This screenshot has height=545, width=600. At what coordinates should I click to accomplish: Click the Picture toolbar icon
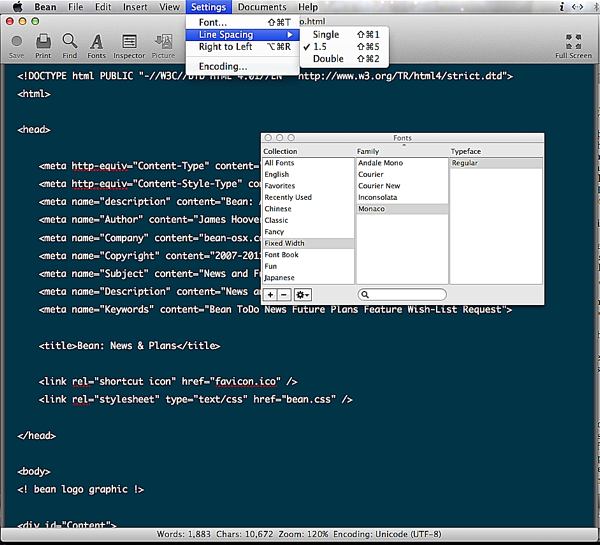pyautogui.click(x=163, y=46)
